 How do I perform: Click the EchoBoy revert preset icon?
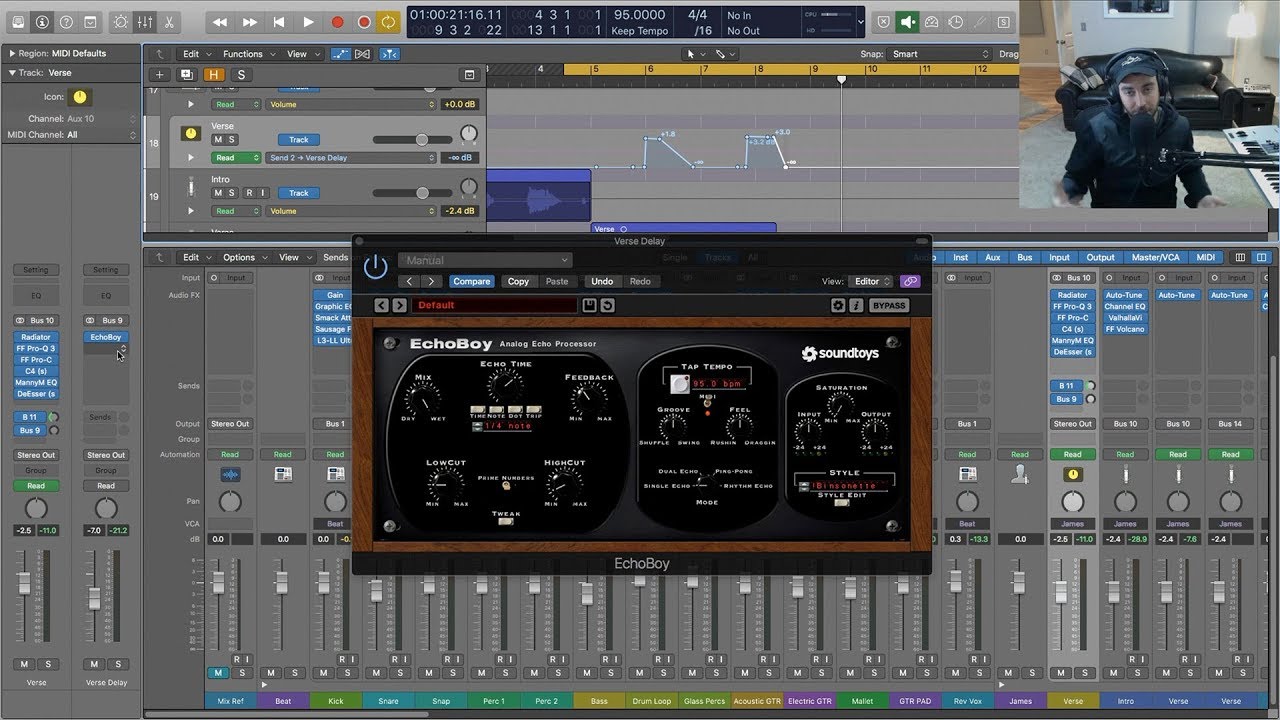point(607,305)
